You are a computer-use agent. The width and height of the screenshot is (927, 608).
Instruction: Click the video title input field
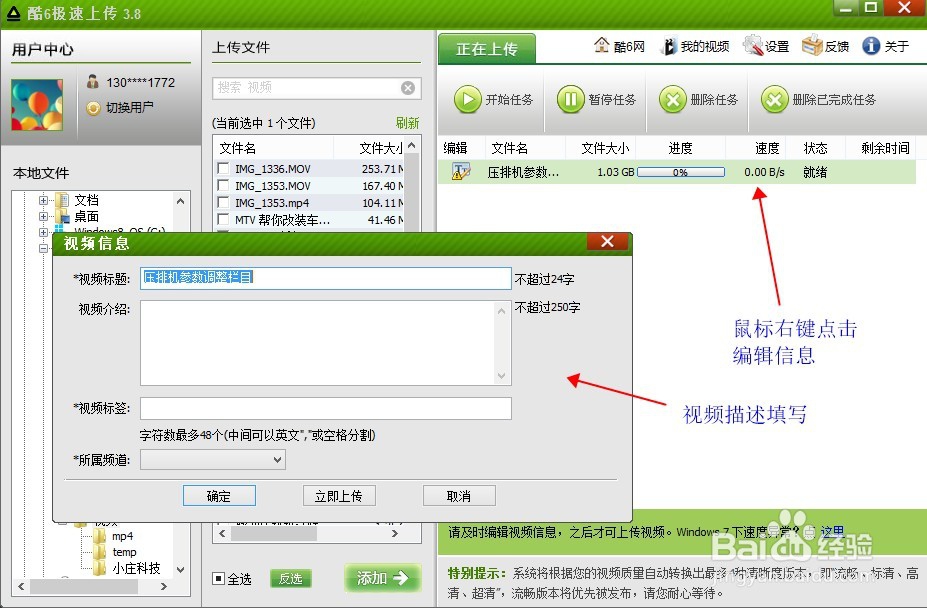pos(326,278)
